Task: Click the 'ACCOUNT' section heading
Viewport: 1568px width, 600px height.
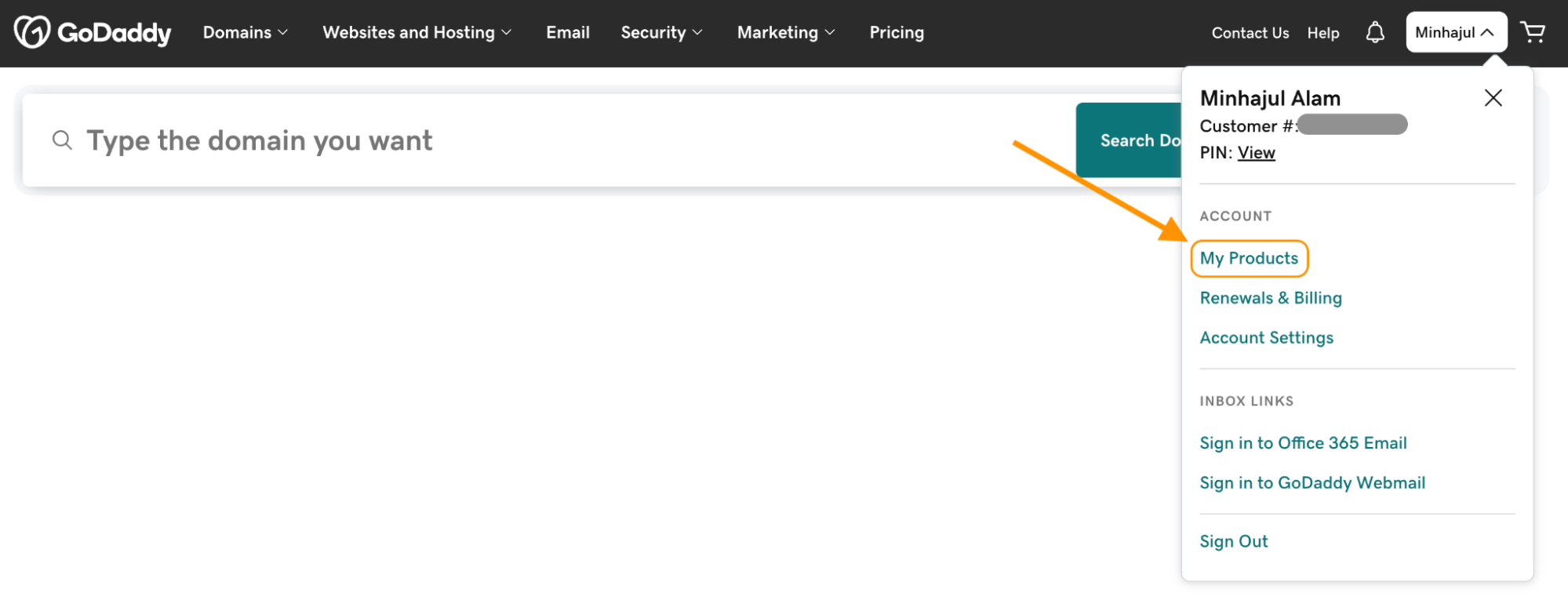Action: coord(1235,216)
